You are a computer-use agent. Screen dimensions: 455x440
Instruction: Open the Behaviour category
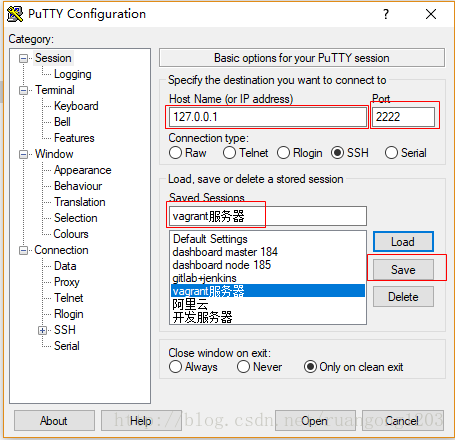pyautogui.click(x=78, y=186)
